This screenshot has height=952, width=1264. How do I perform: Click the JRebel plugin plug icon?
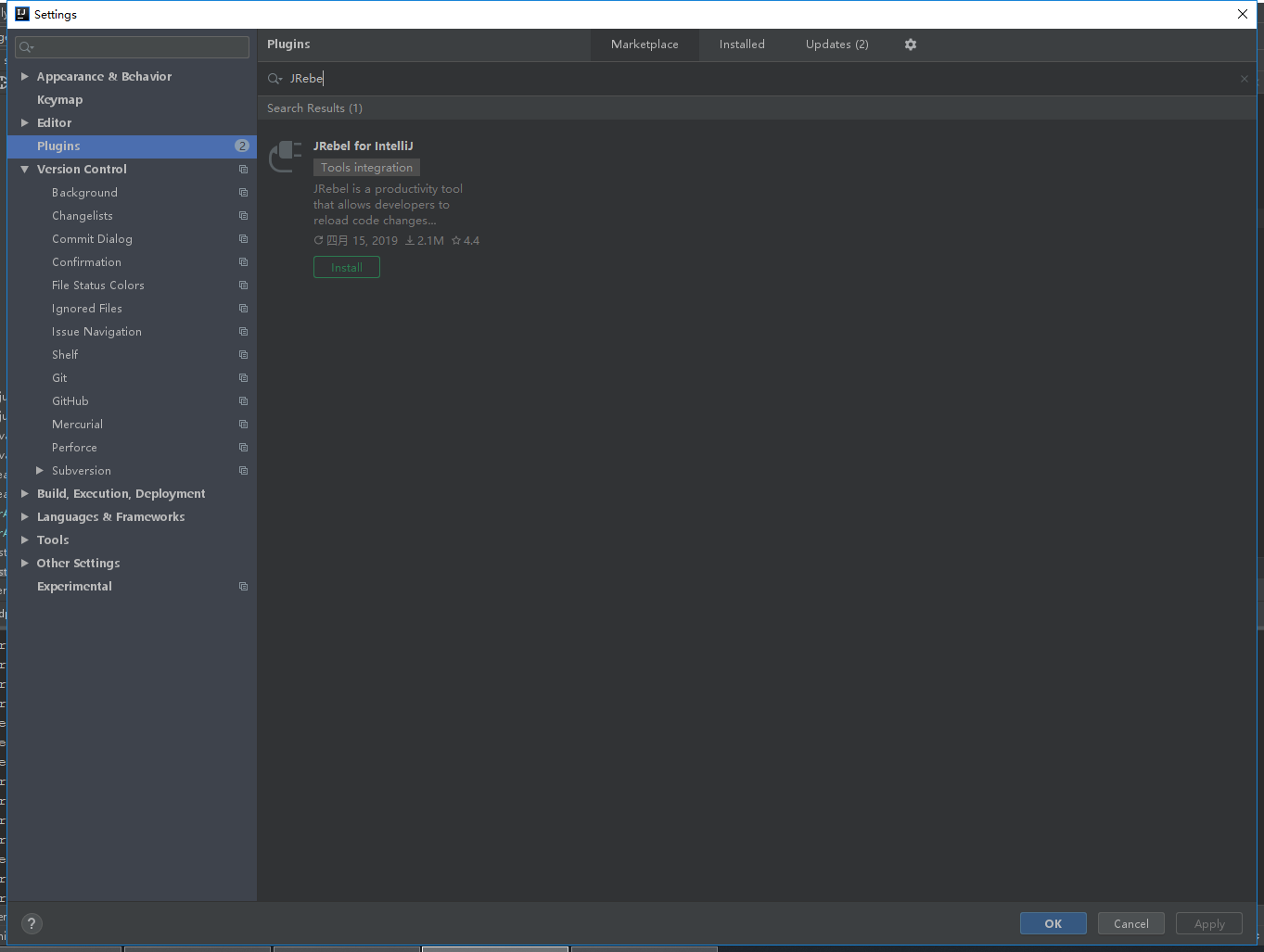[x=286, y=157]
